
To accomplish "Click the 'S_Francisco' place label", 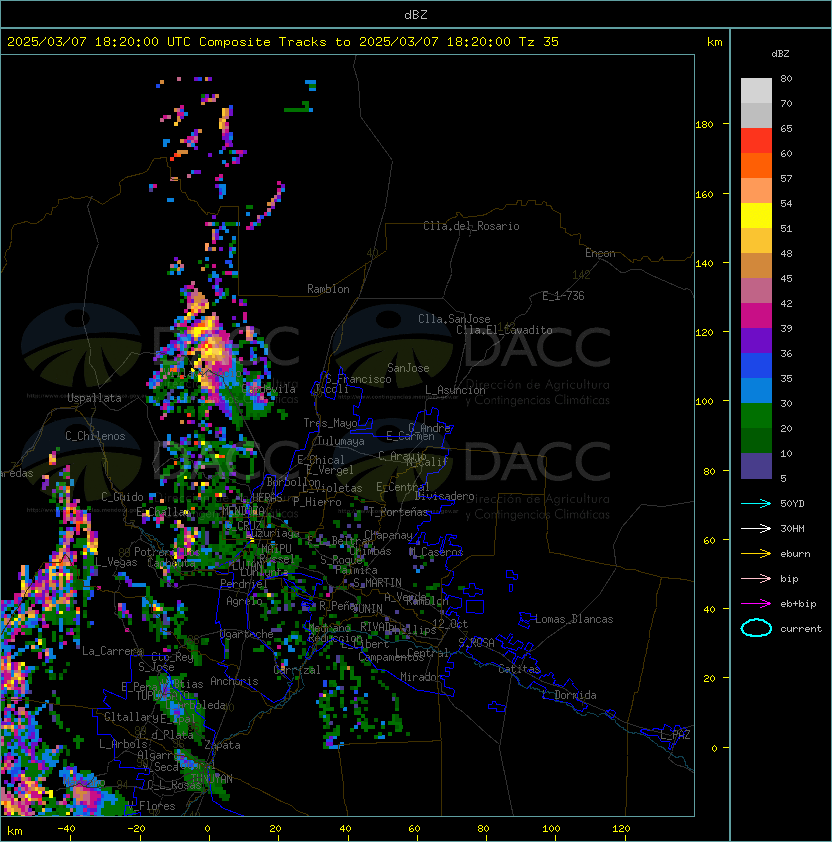I will pos(358,379).
